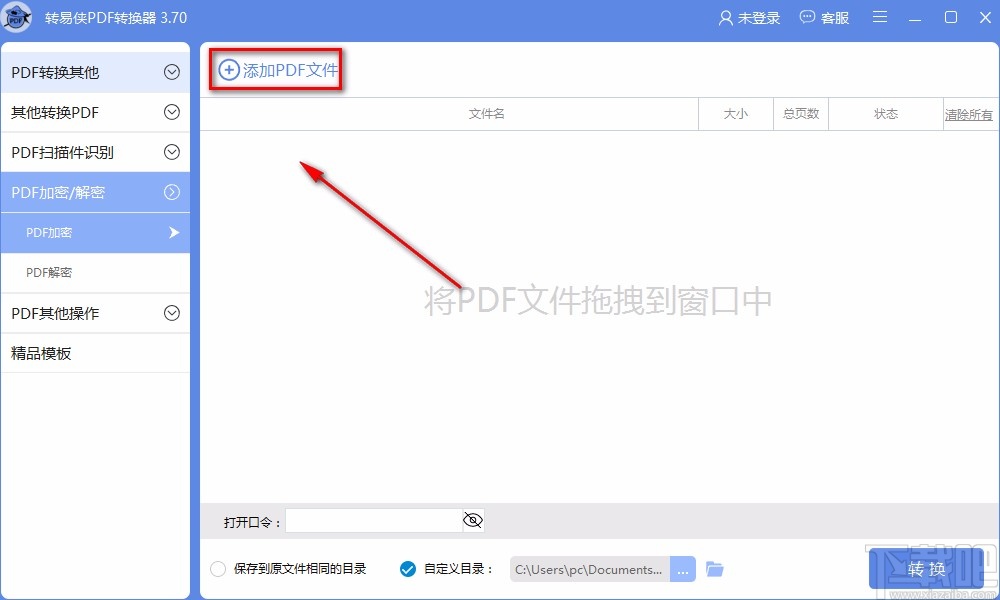Viewport: 1000px width, 600px height.
Task: Open the hamburger menu in the title bar
Action: click(x=880, y=17)
